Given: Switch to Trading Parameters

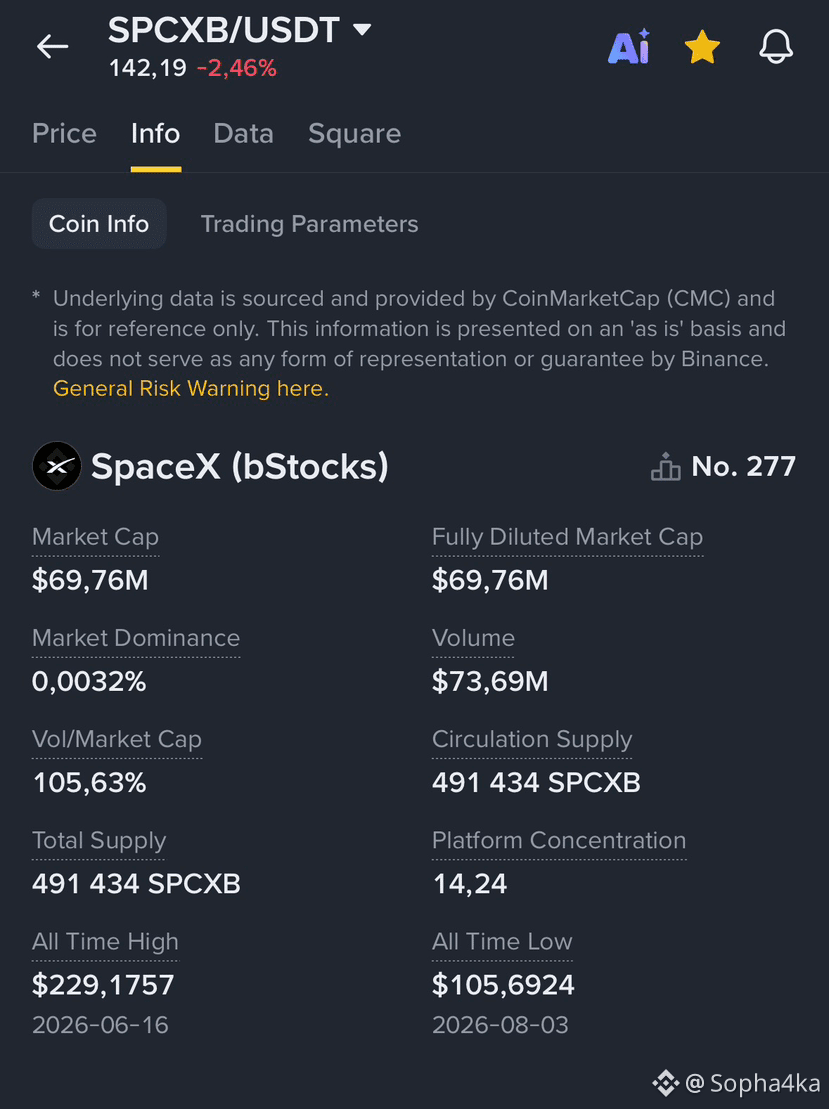Looking at the screenshot, I should pyautogui.click(x=309, y=224).
